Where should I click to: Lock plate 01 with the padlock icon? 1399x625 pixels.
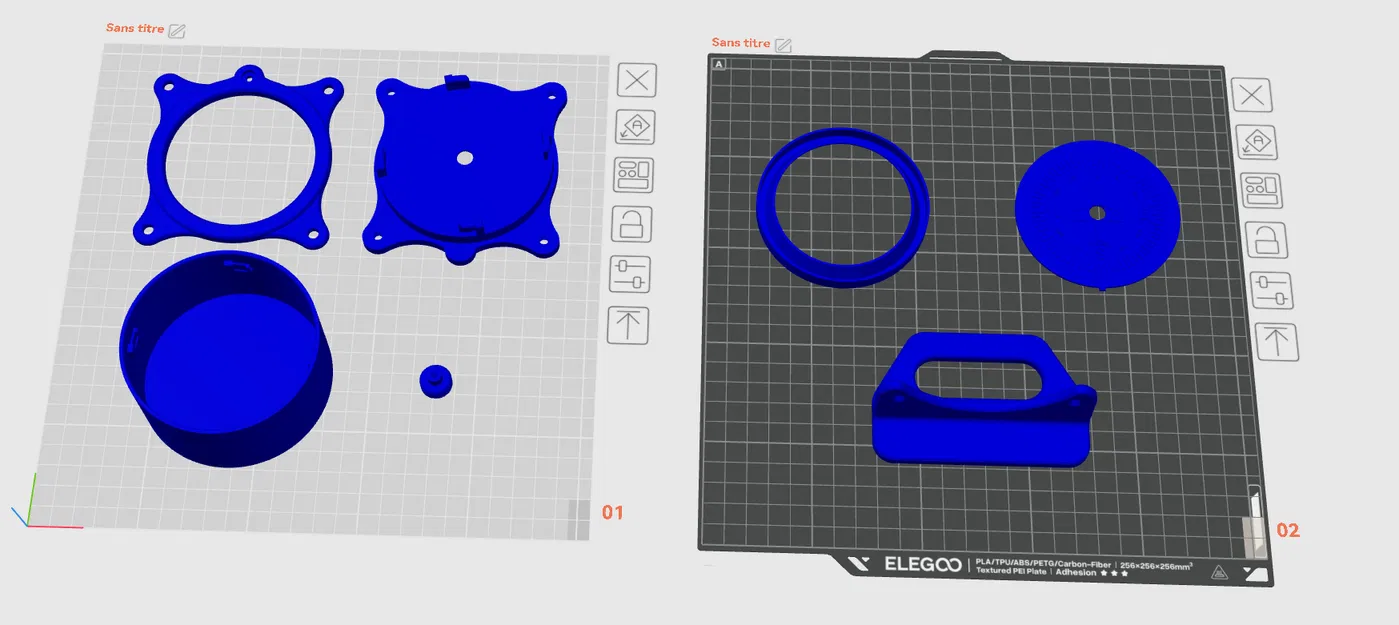[632, 224]
